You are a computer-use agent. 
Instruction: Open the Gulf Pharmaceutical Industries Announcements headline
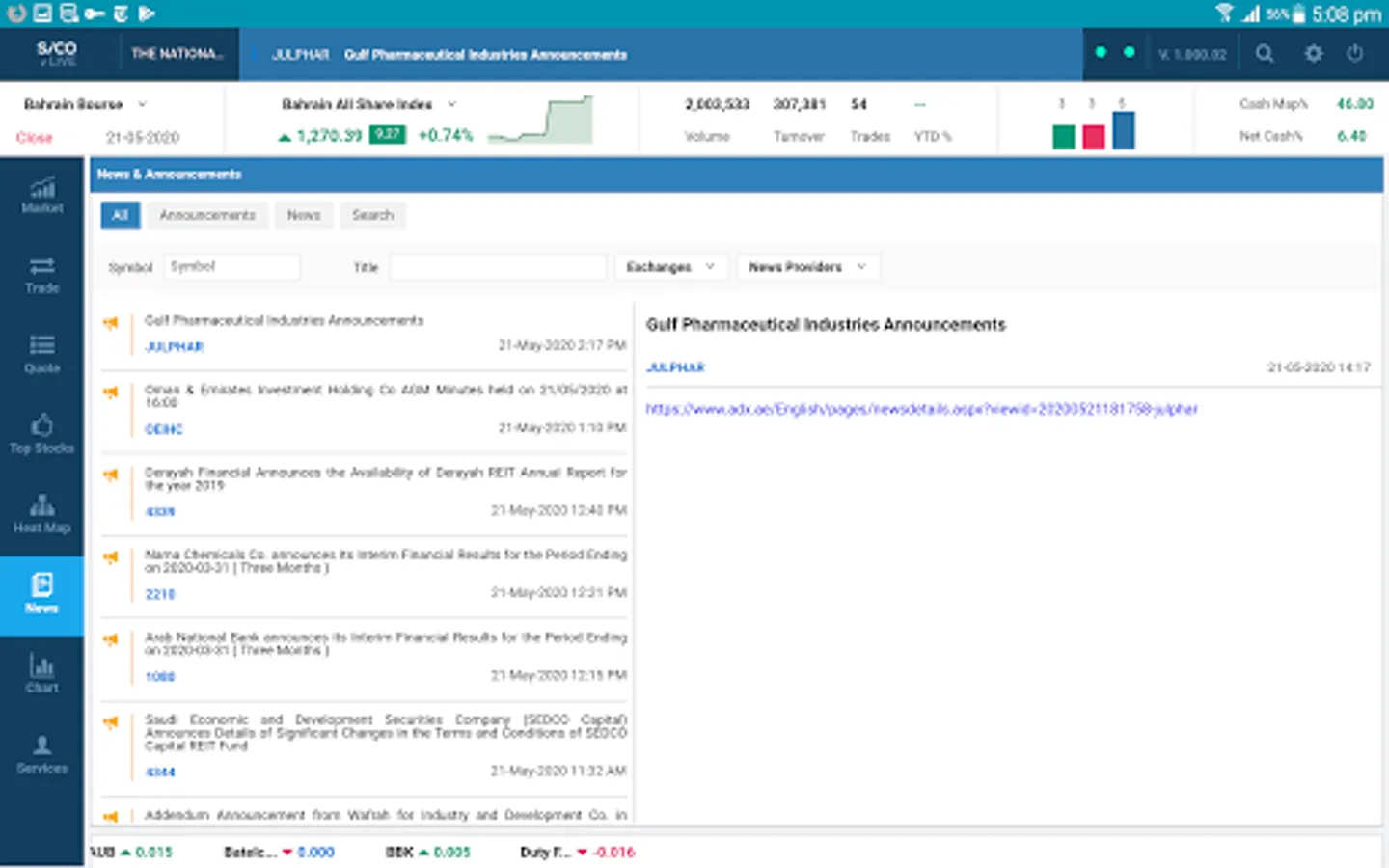coord(284,320)
